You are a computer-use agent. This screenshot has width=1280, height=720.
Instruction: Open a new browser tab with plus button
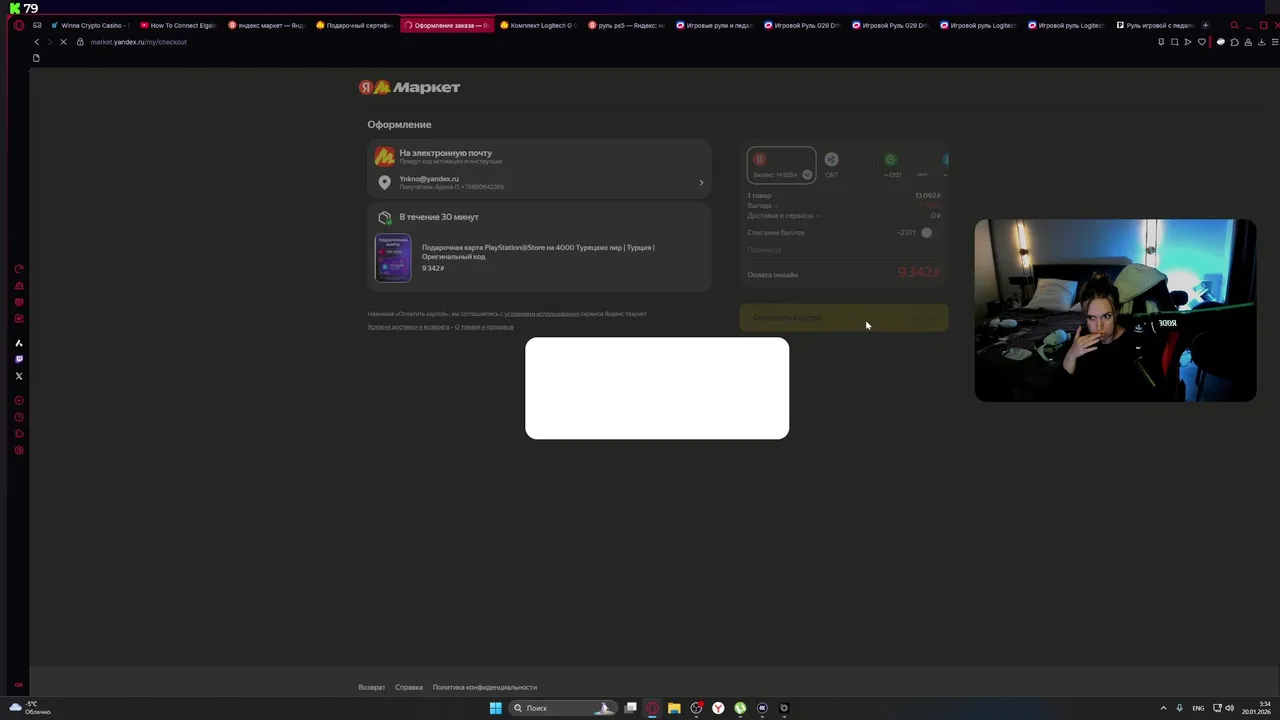click(1205, 25)
